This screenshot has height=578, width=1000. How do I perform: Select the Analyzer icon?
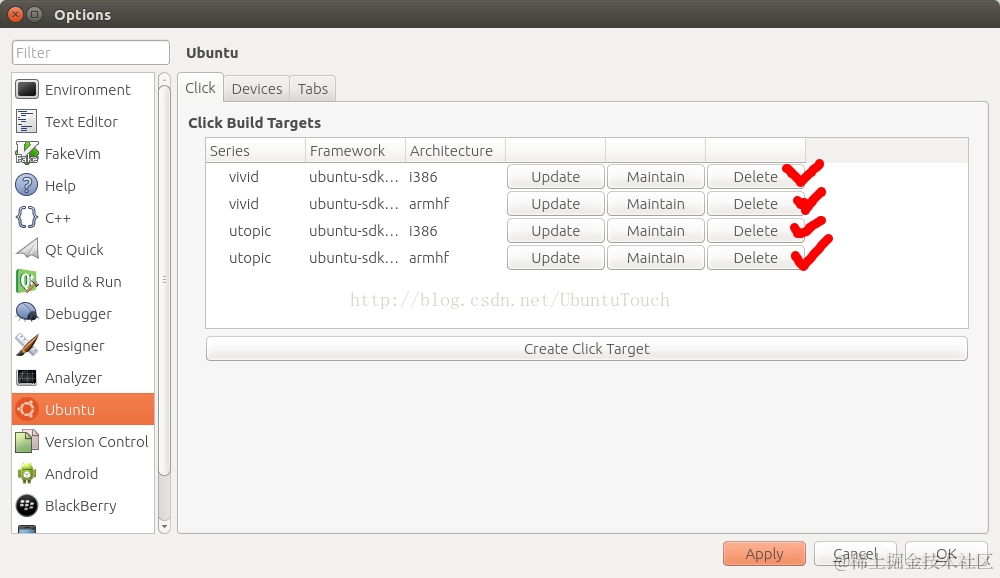point(27,378)
